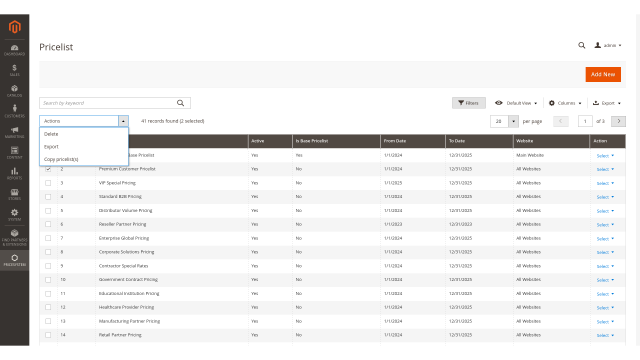
Task: Check the Government Contract Pricing row
Action: tap(48, 280)
